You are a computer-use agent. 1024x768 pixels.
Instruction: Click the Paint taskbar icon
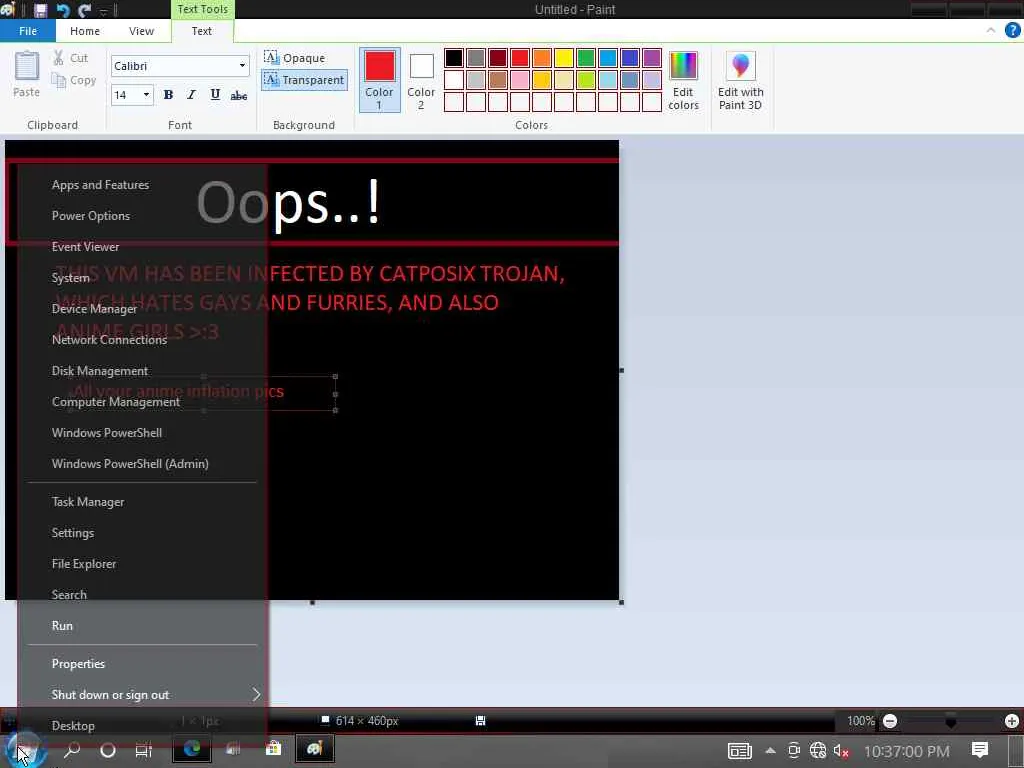pos(315,749)
